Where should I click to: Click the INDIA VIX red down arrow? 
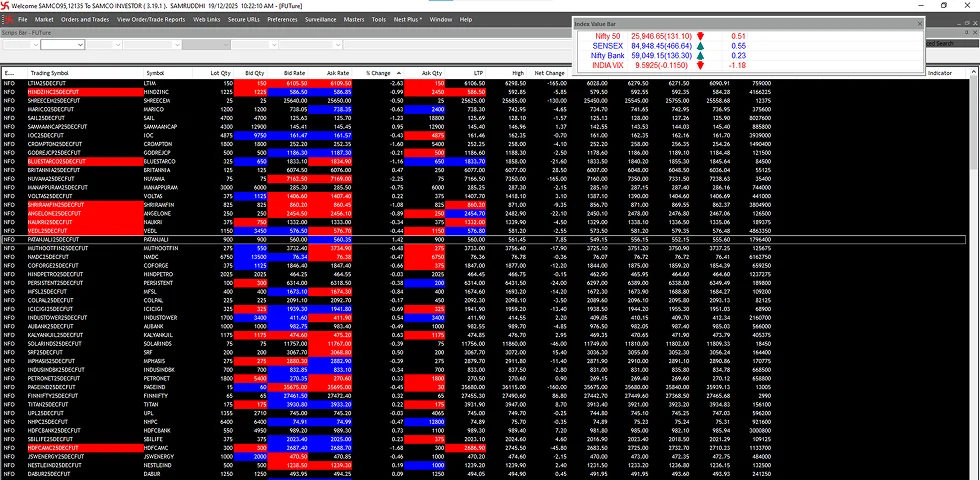[700, 65]
